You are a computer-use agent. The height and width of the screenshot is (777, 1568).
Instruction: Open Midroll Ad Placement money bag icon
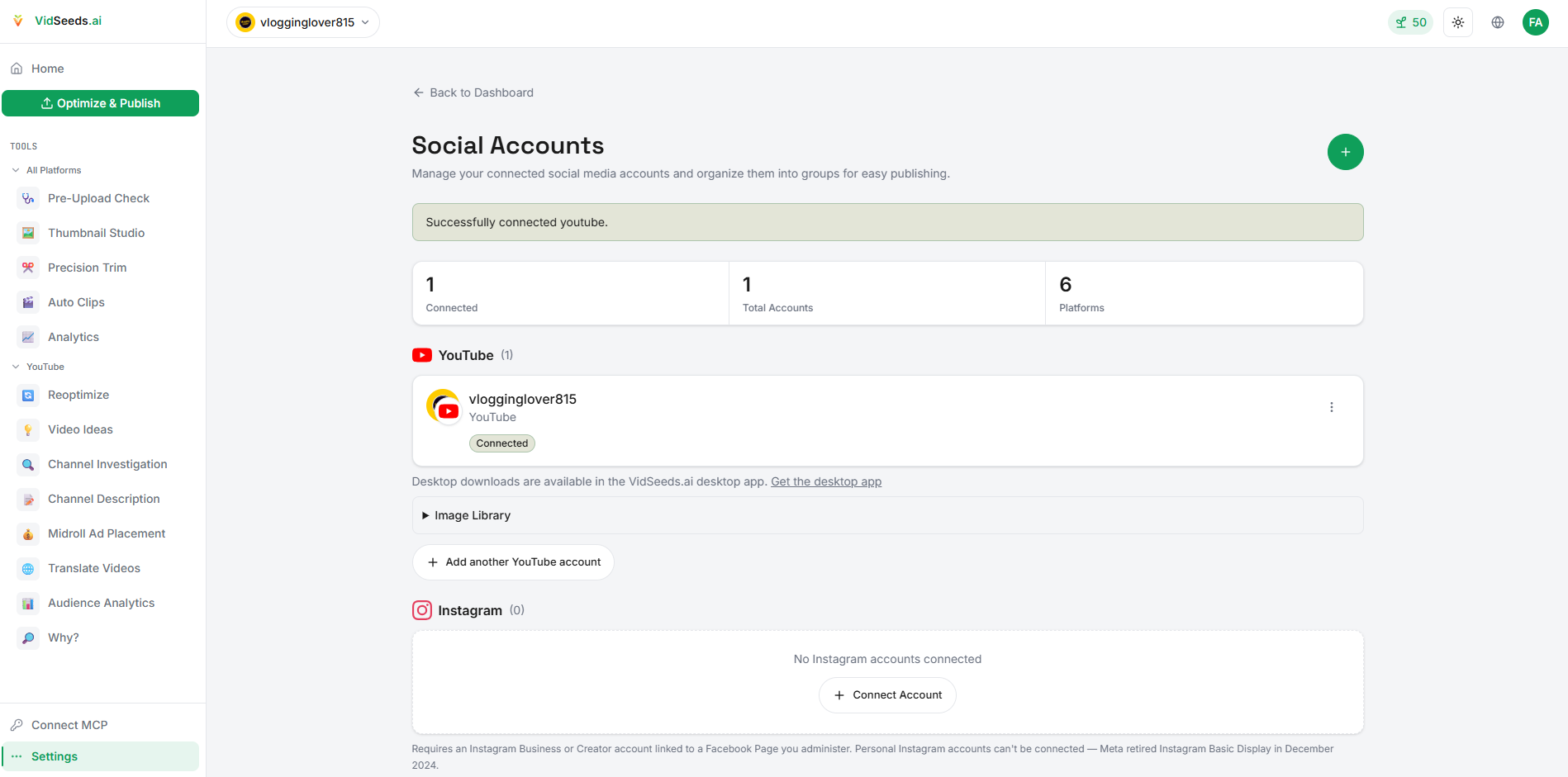pos(28,533)
